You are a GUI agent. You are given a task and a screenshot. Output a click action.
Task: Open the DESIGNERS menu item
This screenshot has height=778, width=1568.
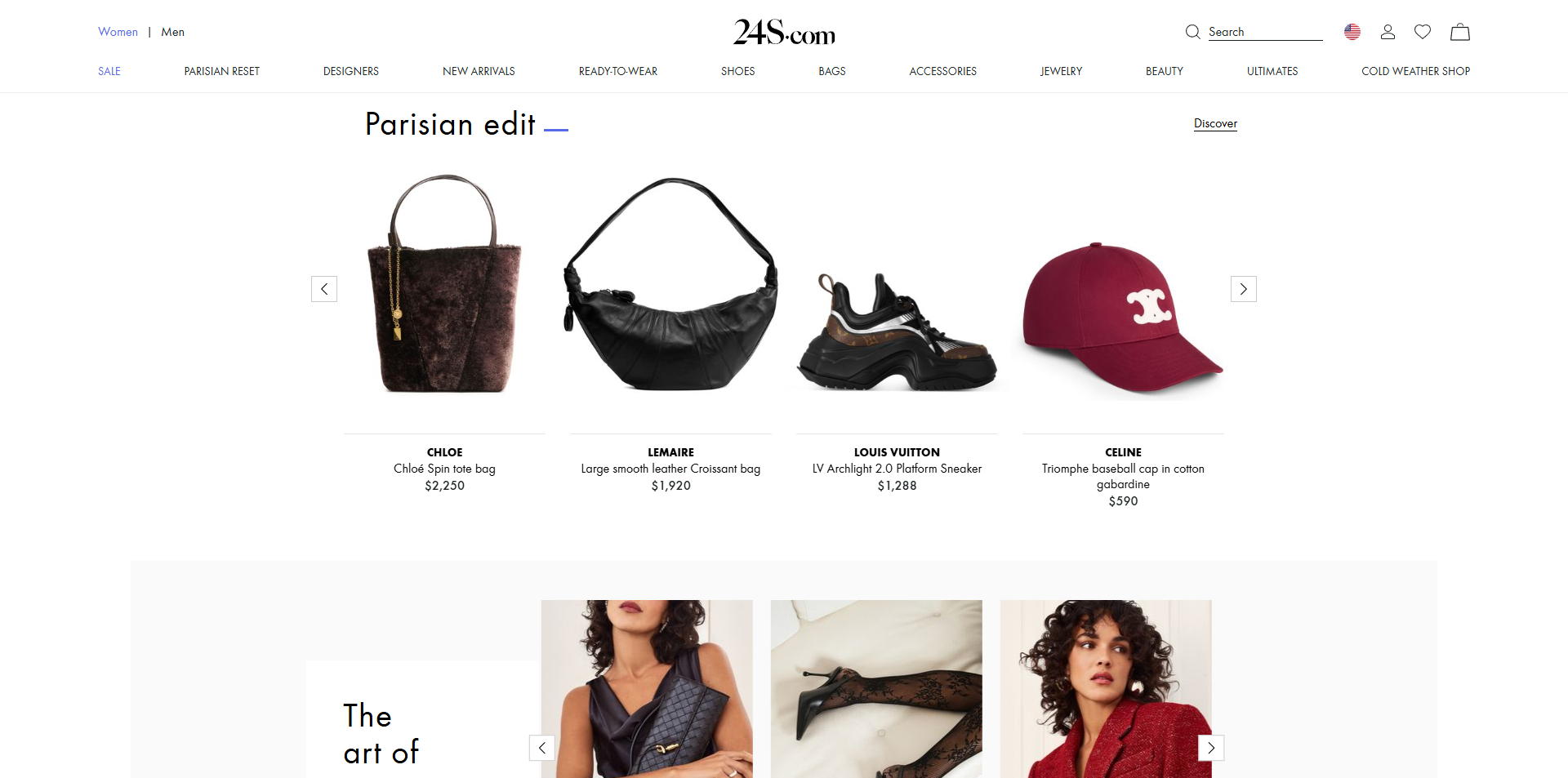click(x=351, y=71)
